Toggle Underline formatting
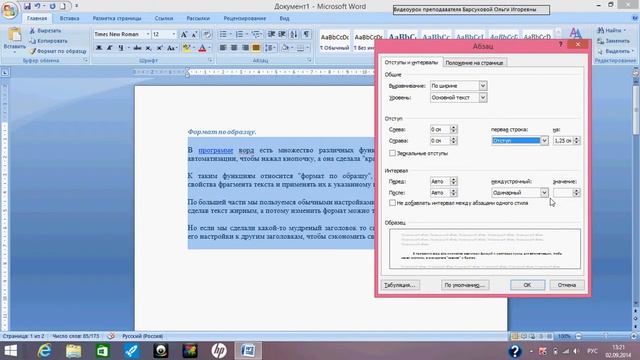Image resolution: width=640 pixels, height=360 pixels. (x=121, y=48)
